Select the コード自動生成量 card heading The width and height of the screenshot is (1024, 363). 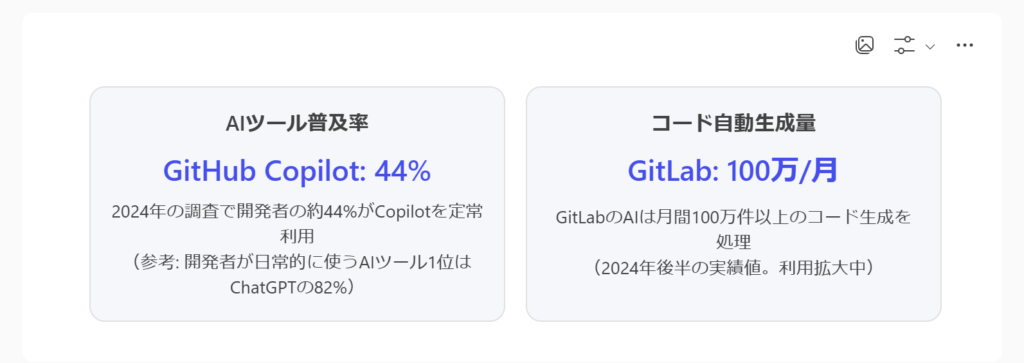[733, 123]
